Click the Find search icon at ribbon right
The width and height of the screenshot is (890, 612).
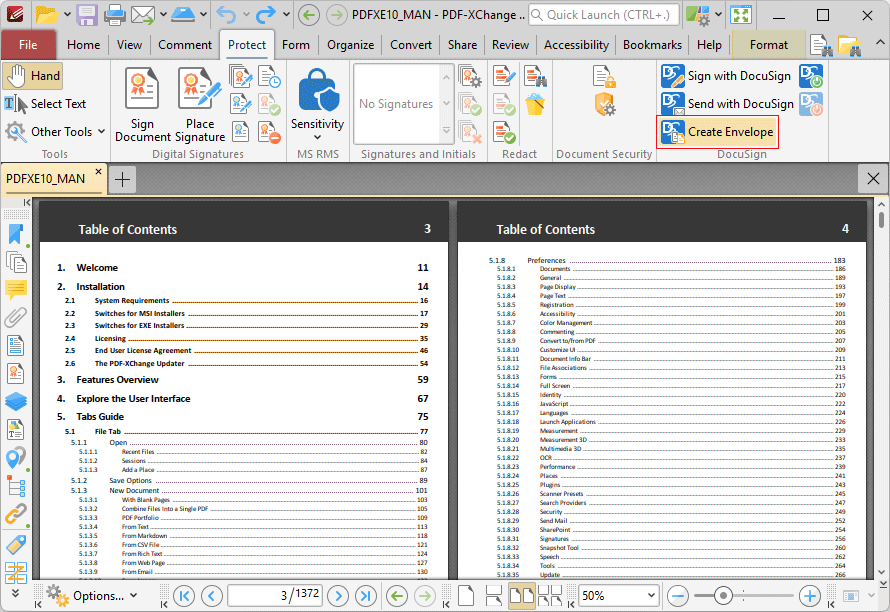coord(821,45)
